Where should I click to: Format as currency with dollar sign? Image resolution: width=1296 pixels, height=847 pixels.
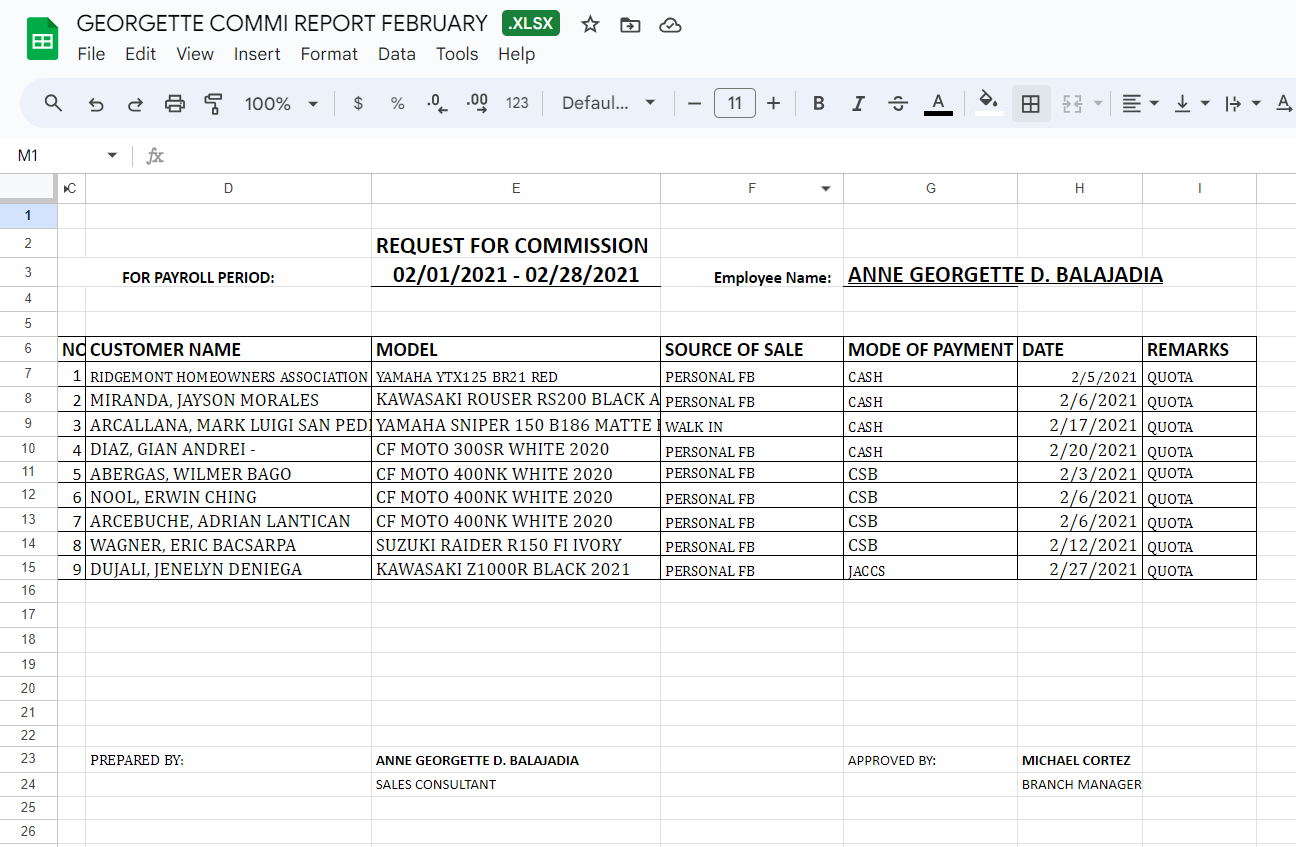[358, 103]
